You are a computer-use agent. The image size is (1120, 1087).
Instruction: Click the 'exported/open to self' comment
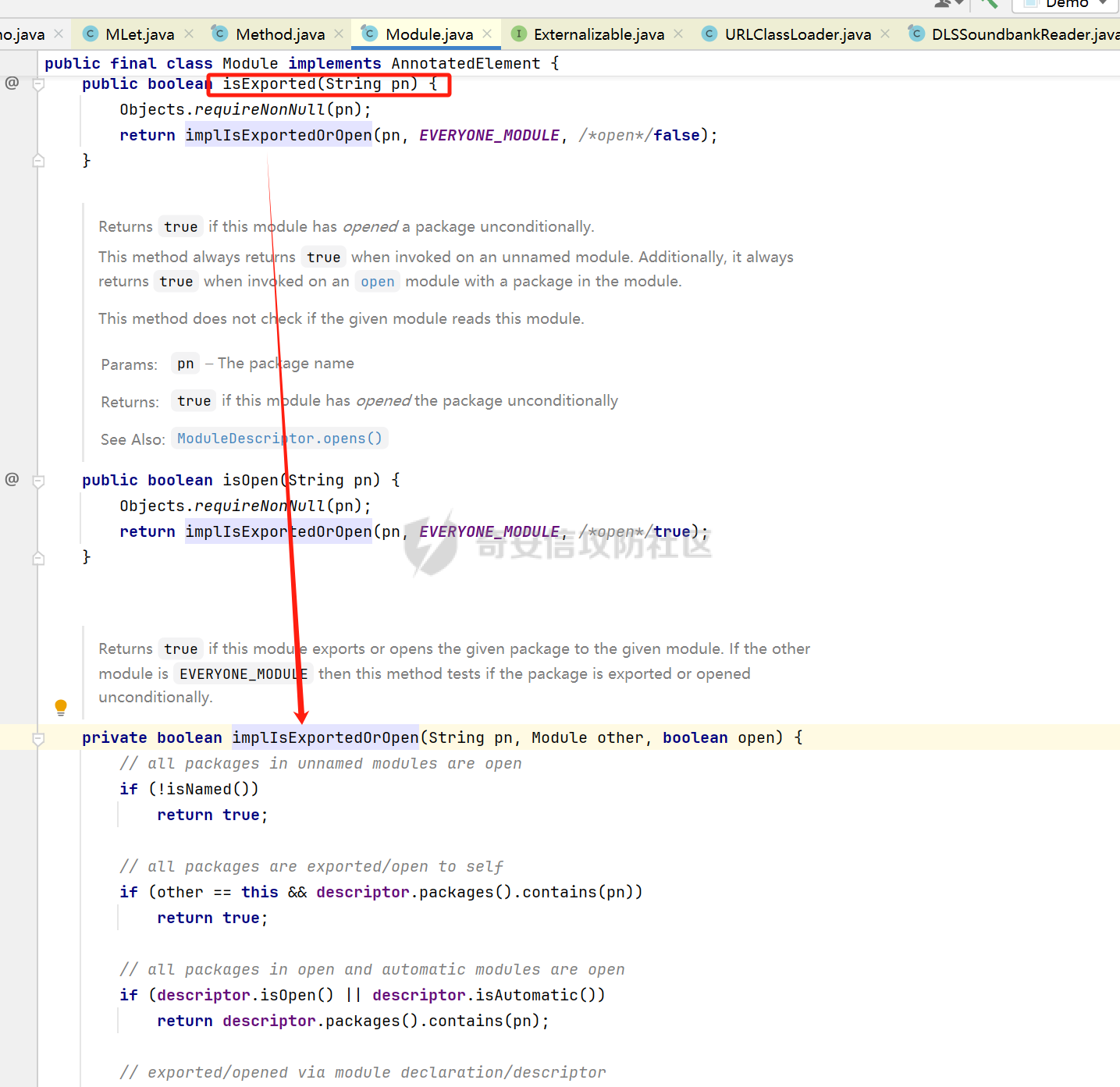pyautogui.click(x=311, y=866)
